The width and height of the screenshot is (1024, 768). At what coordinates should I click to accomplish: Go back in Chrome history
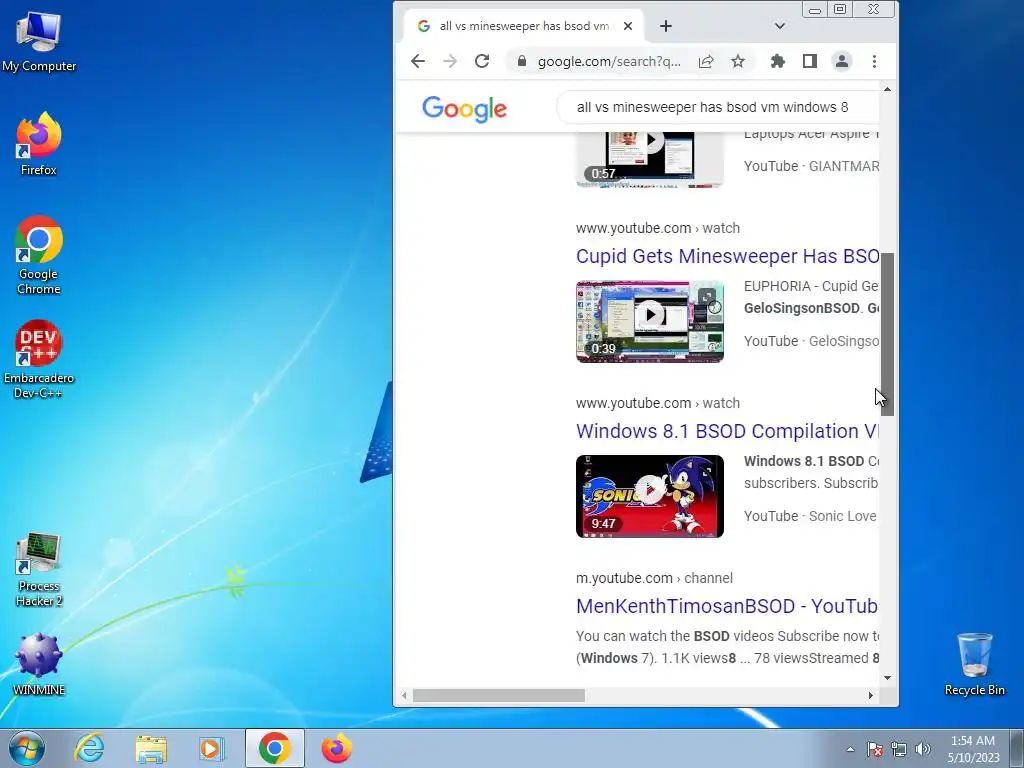pyautogui.click(x=418, y=61)
